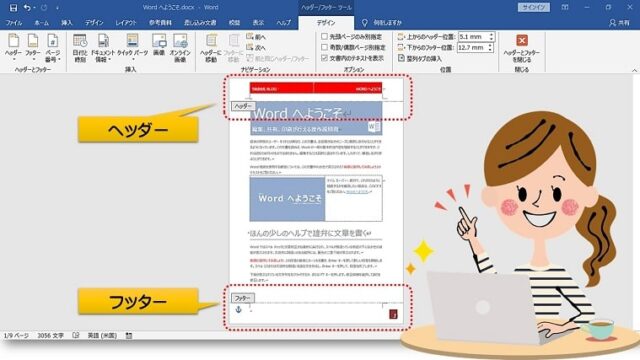Expand the ドキュメント情報 (Document Info) dropdown
640x360 pixels.
click(x=103, y=47)
